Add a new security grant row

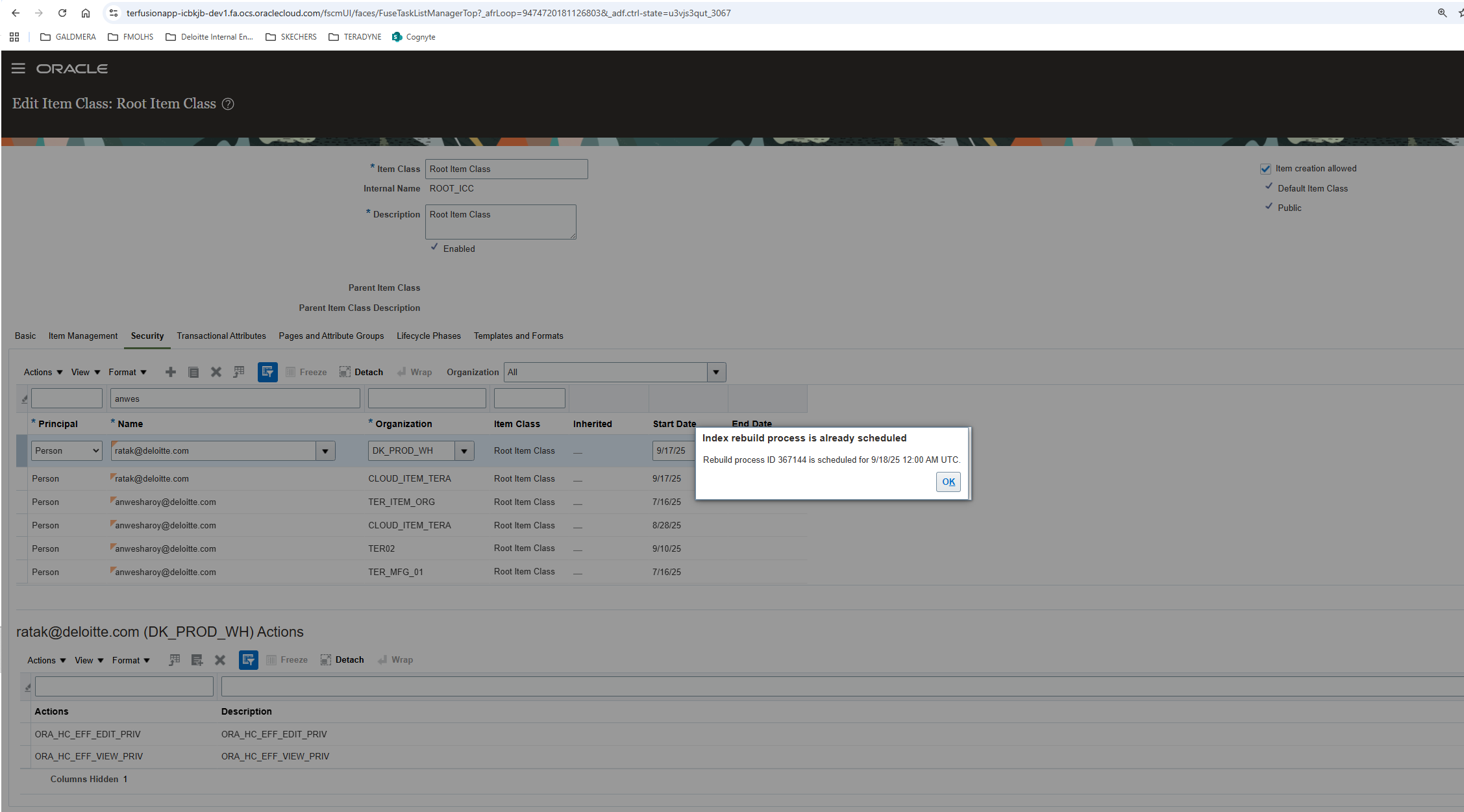[170, 372]
